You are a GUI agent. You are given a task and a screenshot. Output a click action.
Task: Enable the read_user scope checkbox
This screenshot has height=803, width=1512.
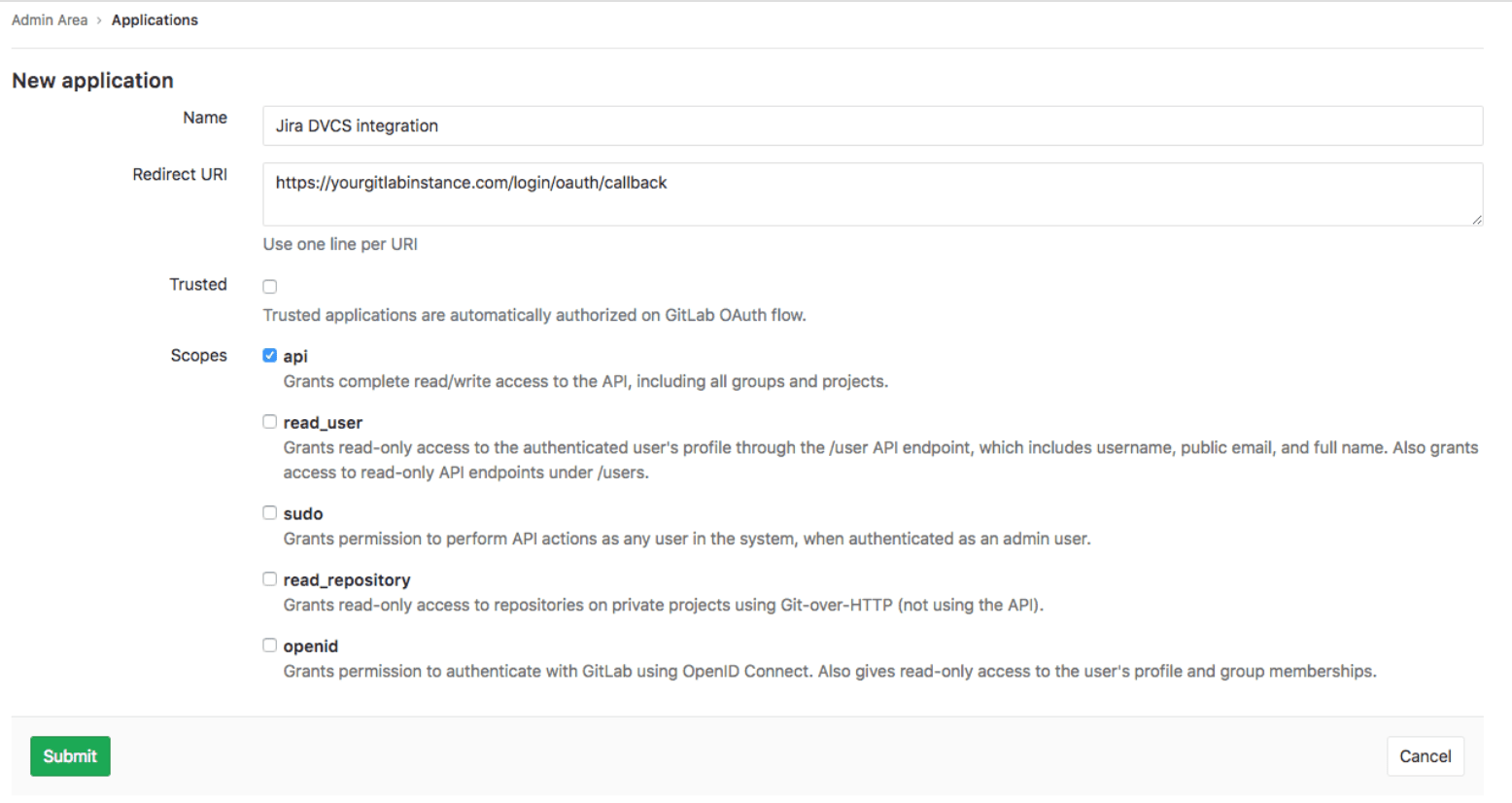(269, 421)
